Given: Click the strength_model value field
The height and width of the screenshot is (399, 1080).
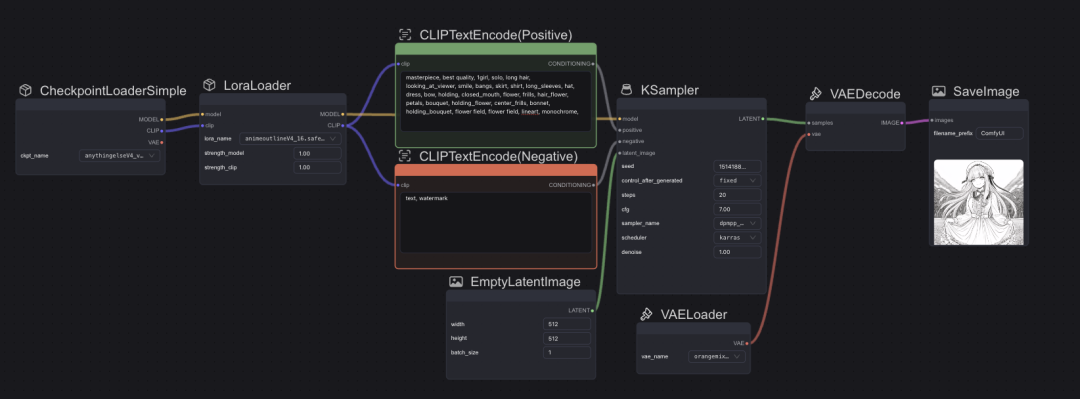Looking at the screenshot, I should coord(317,153).
